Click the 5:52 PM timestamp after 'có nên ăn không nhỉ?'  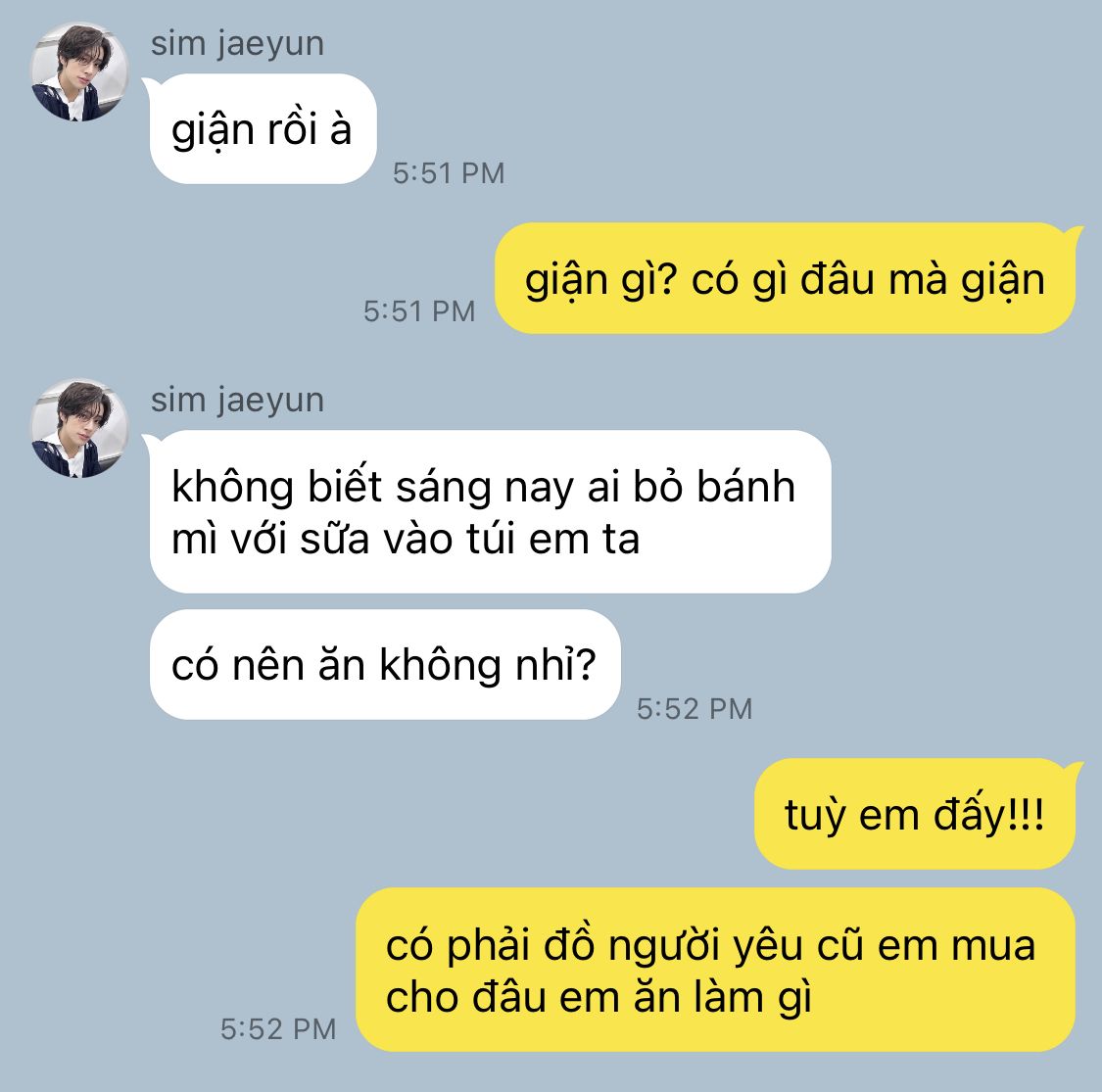pyautogui.click(x=695, y=709)
